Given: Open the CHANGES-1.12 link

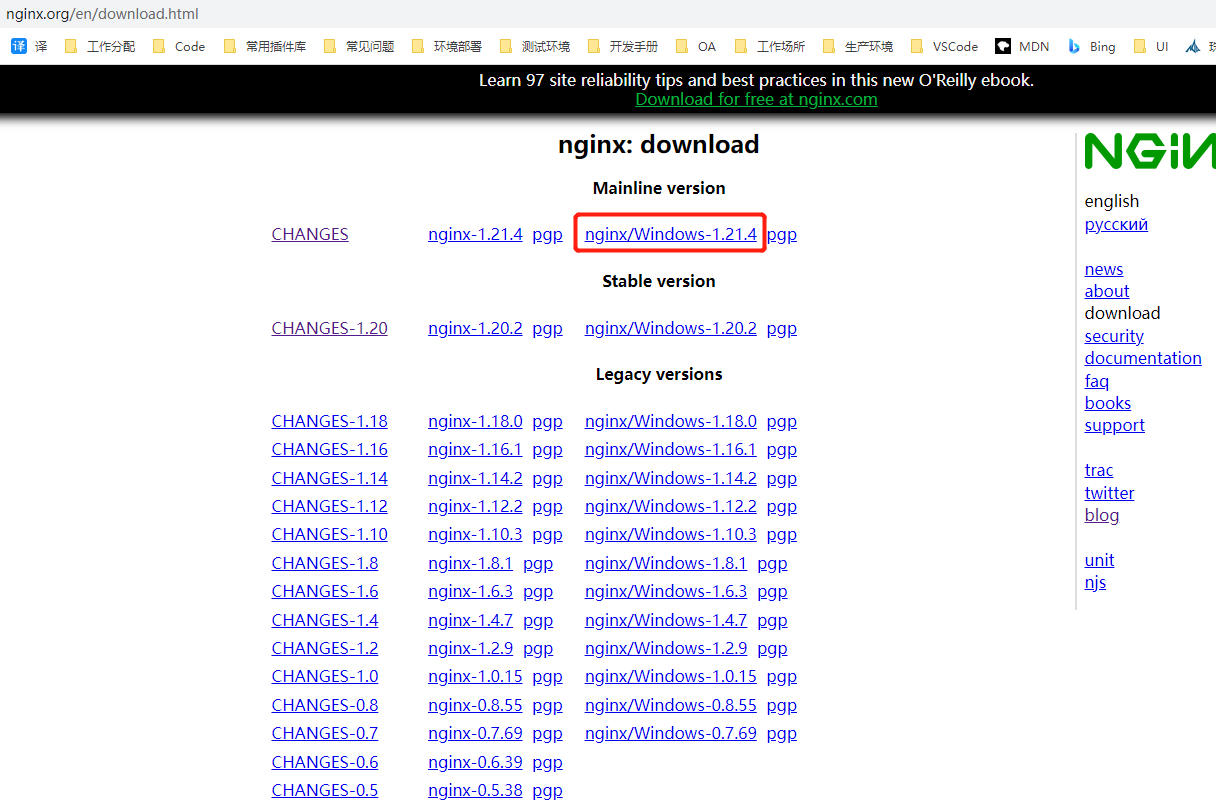Looking at the screenshot, I should click(329, 506).
